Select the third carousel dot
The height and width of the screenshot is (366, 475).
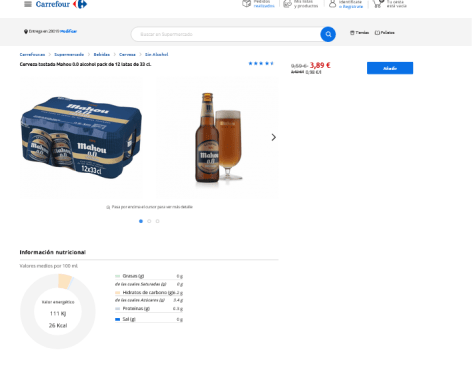(157, 221)
